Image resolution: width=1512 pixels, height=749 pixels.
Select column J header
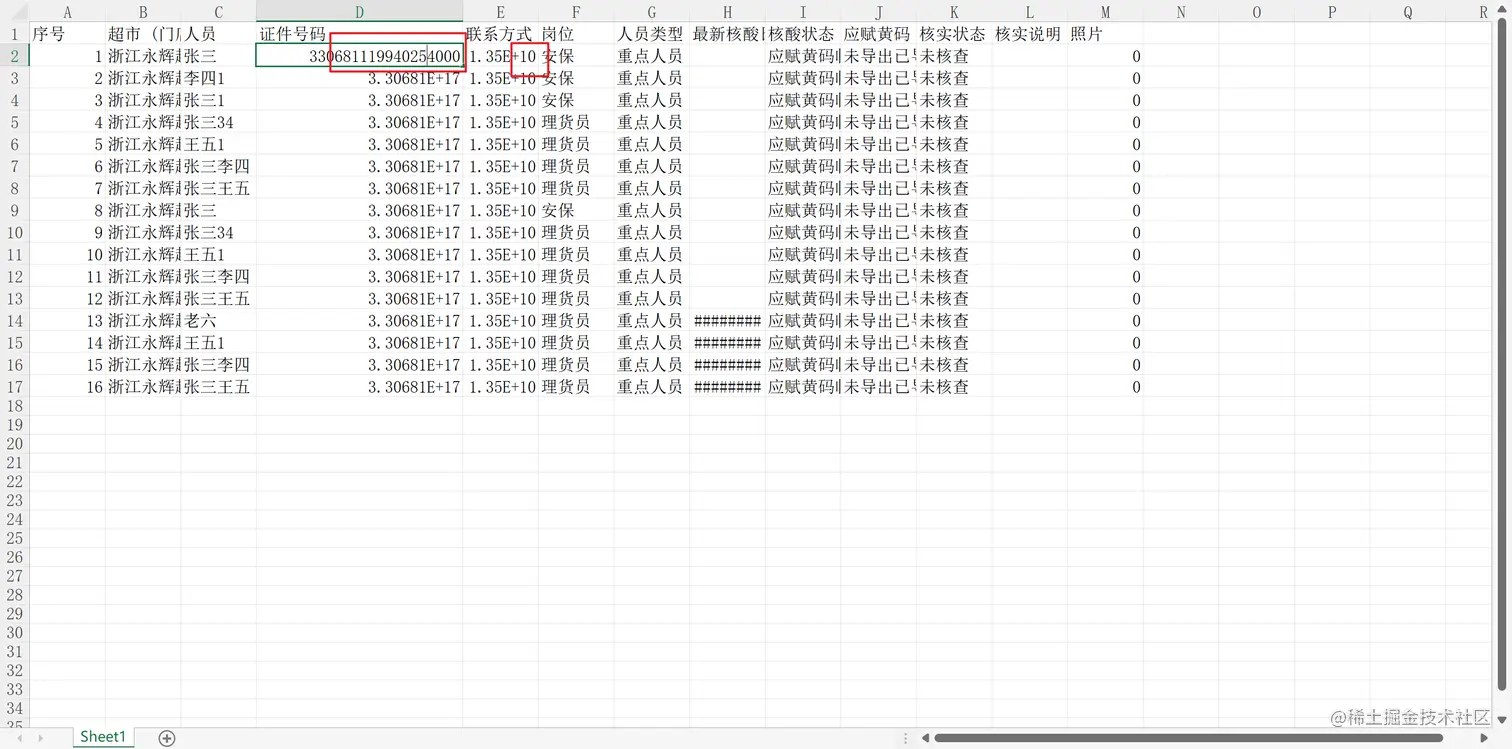(x=879, y=12)
